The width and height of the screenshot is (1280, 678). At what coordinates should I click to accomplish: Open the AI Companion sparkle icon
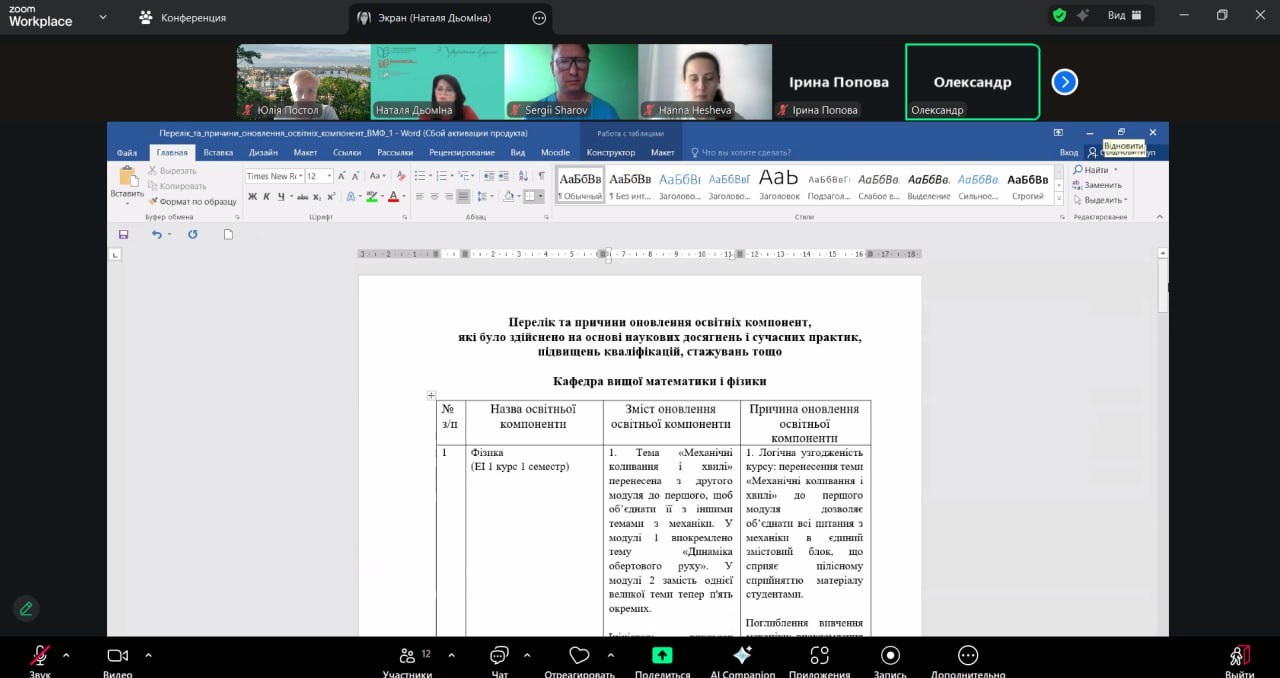click(x=742, y=656)
